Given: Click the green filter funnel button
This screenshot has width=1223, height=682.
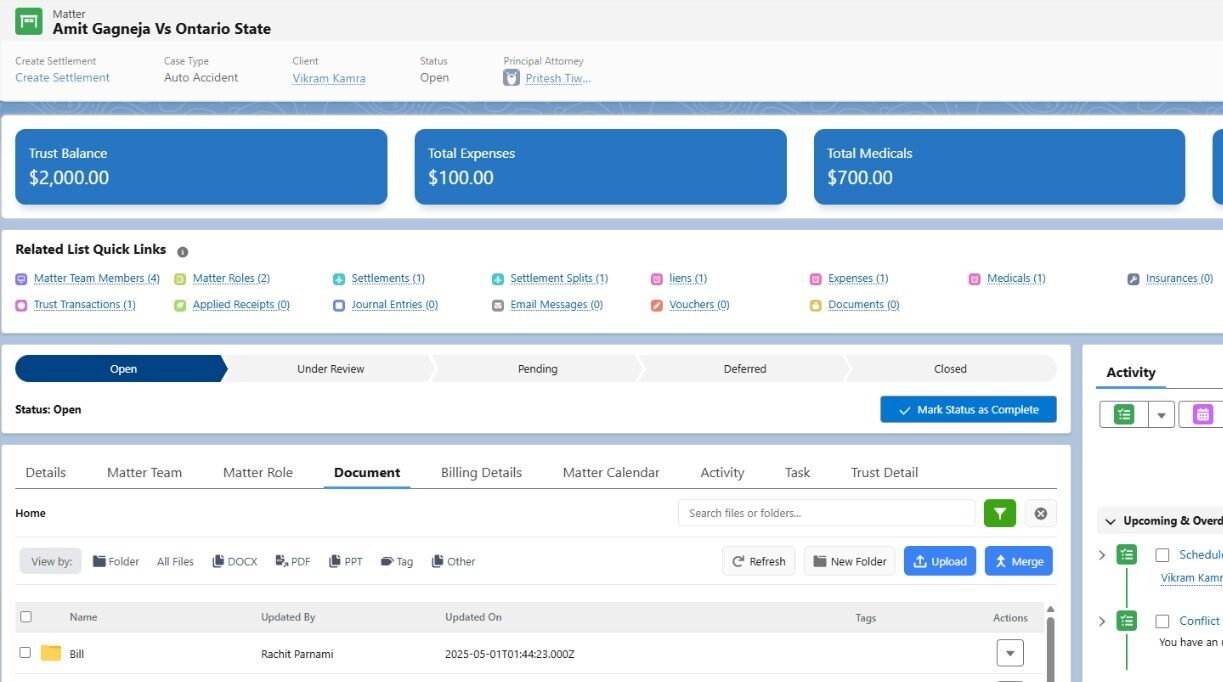Looking at the screenshot, I should [x=1000, y=513].
